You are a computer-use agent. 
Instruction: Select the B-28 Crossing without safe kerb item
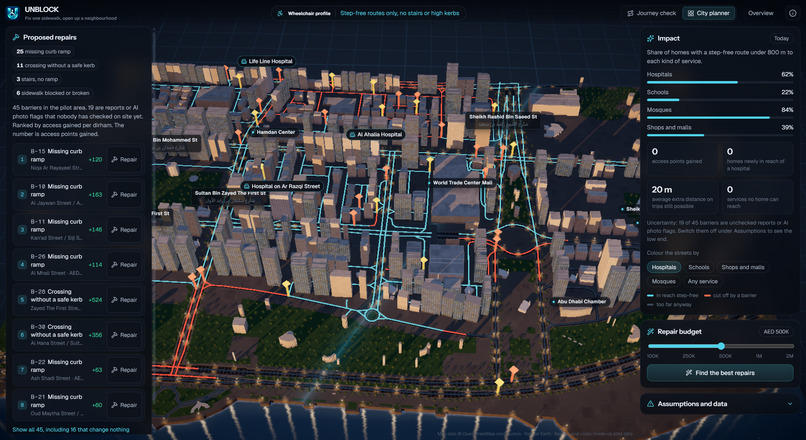(x=79, y=300)
